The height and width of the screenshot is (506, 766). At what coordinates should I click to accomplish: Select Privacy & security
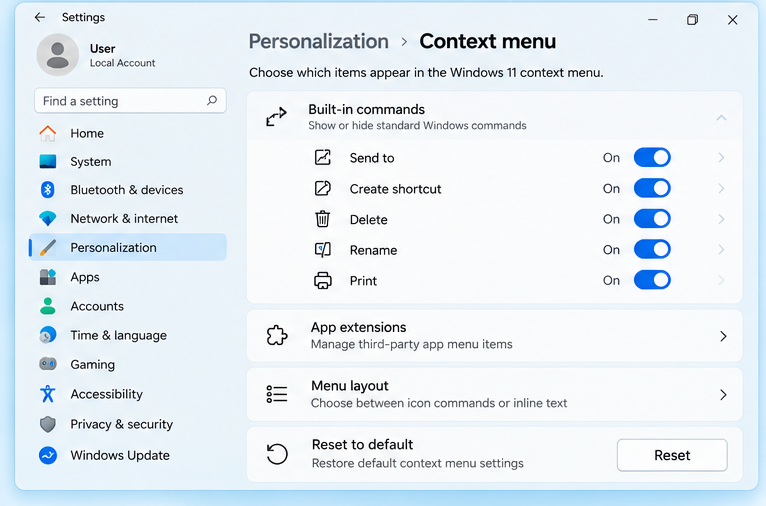(128, 424)
